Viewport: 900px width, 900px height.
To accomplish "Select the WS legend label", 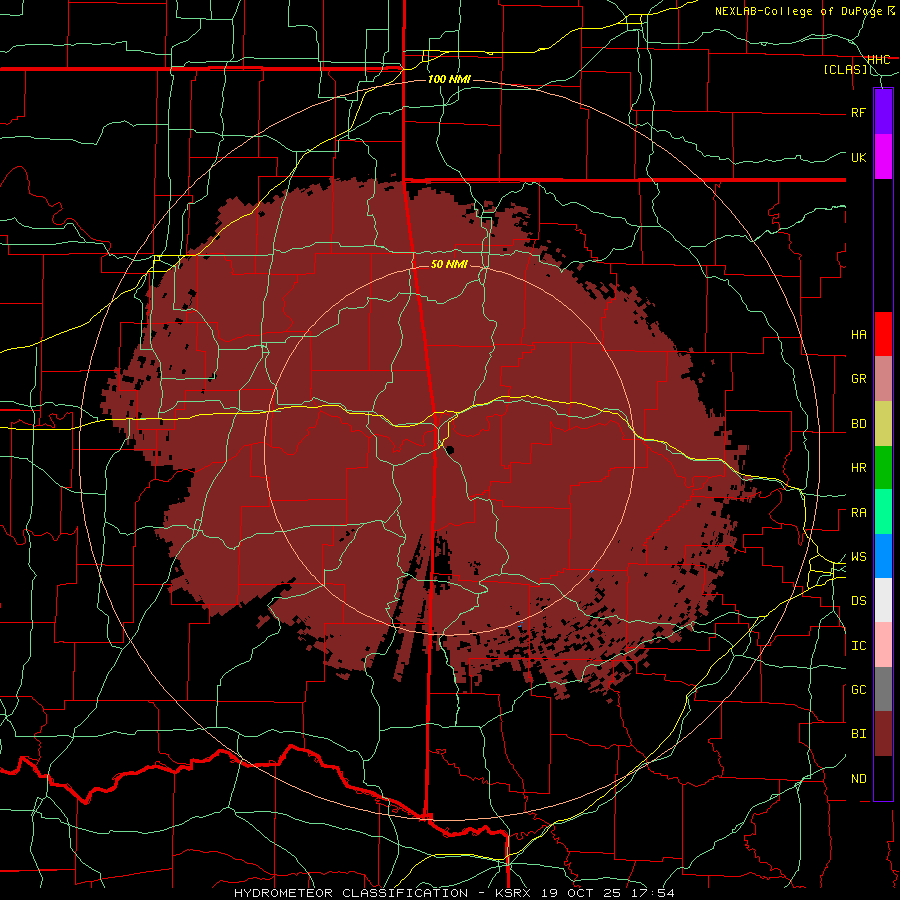I will pos(858,557).
